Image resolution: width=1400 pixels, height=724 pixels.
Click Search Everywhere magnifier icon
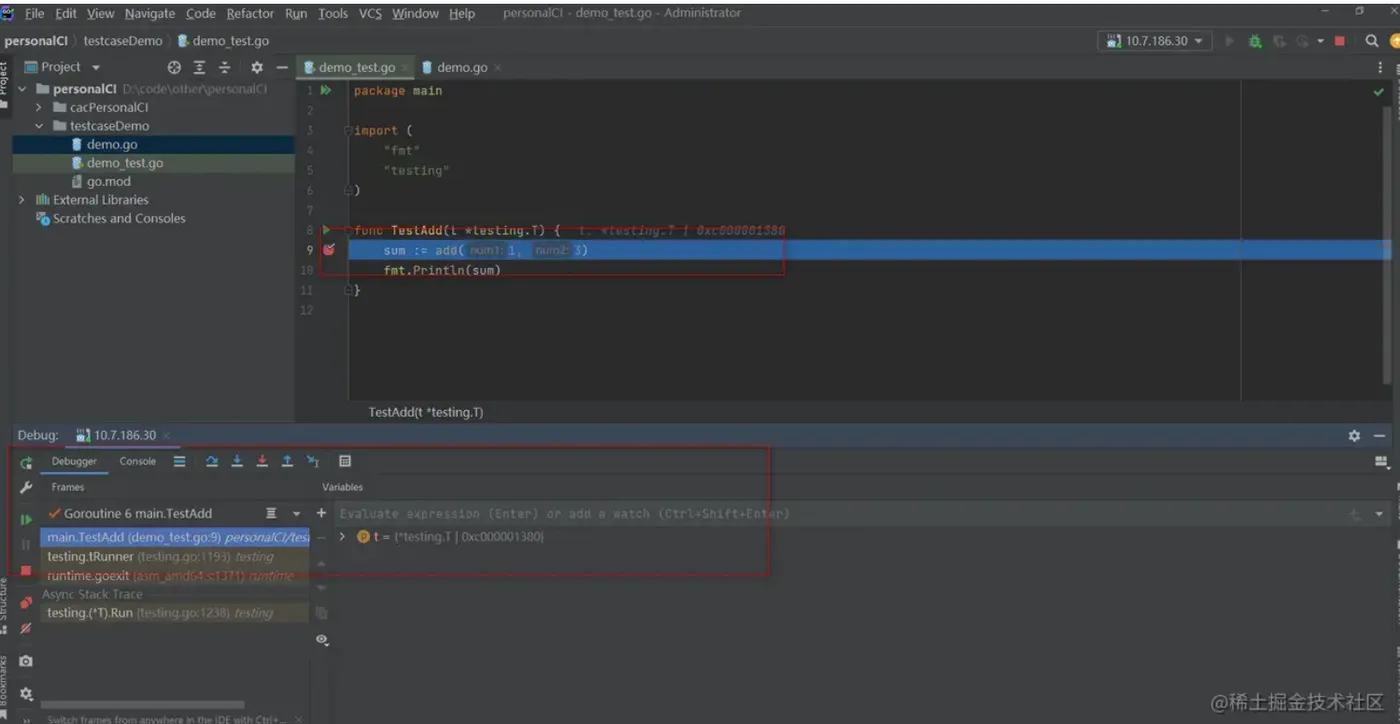click(1372, 41)
